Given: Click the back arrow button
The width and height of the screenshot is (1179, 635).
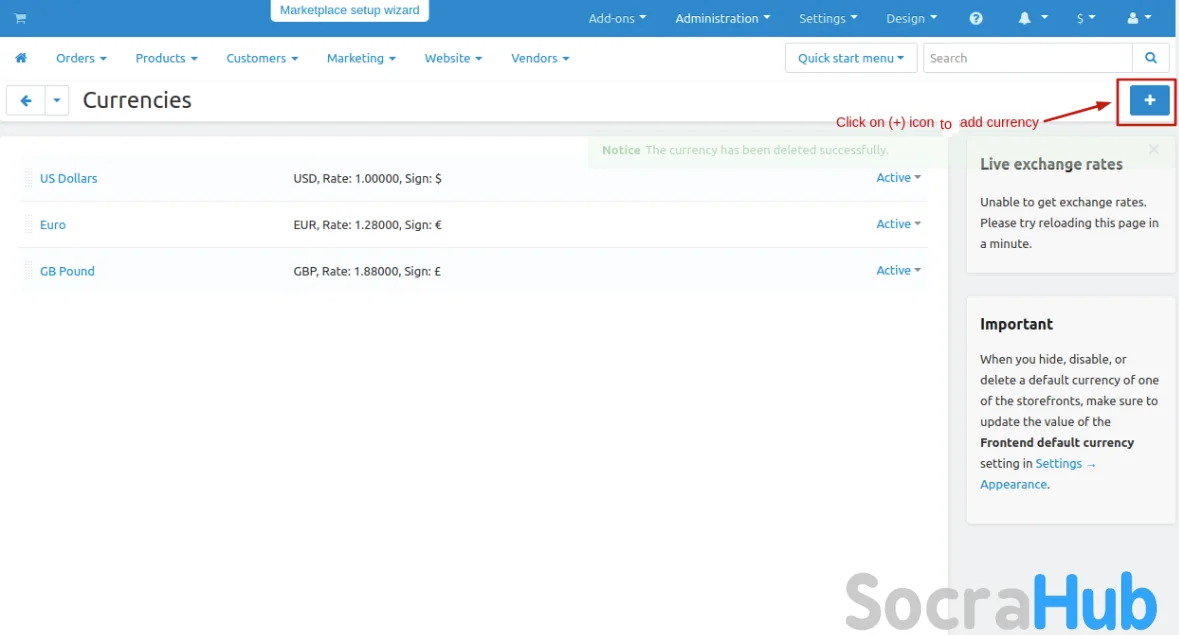Looking at the screenshot, I should [26, 100].
